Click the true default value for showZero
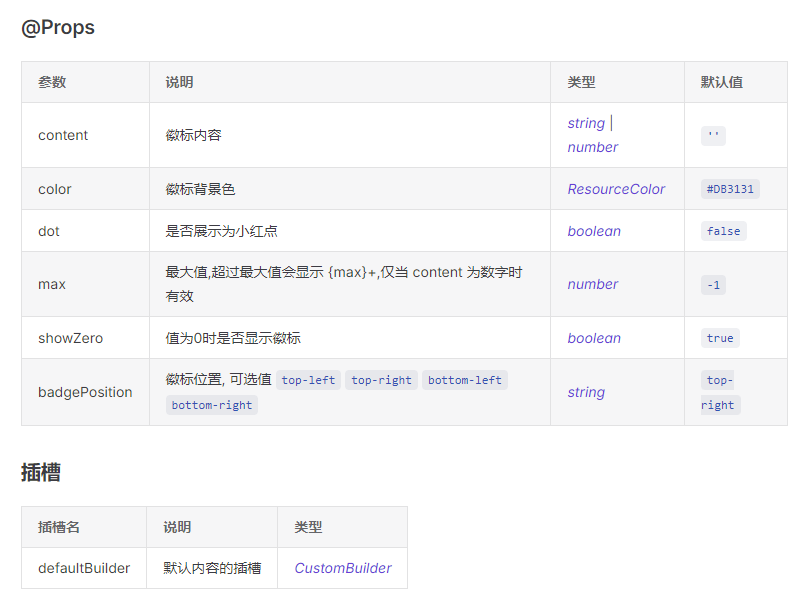Screen dimensions: 812x601 click(719, 337)
